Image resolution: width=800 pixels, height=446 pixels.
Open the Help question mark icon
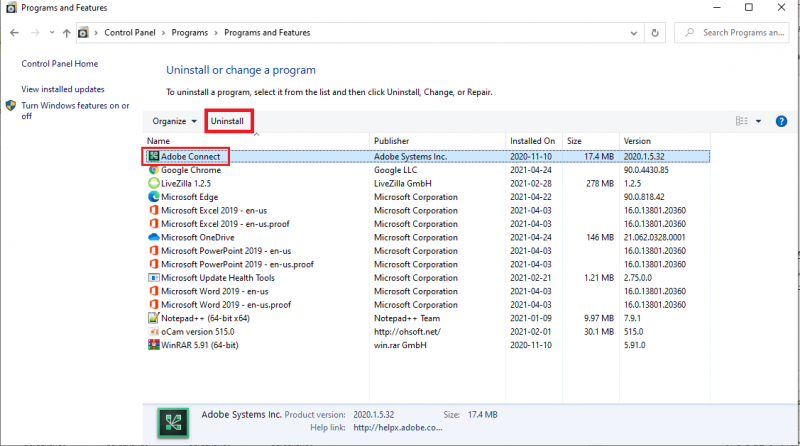pyautogui.click(x=780, y=121)
